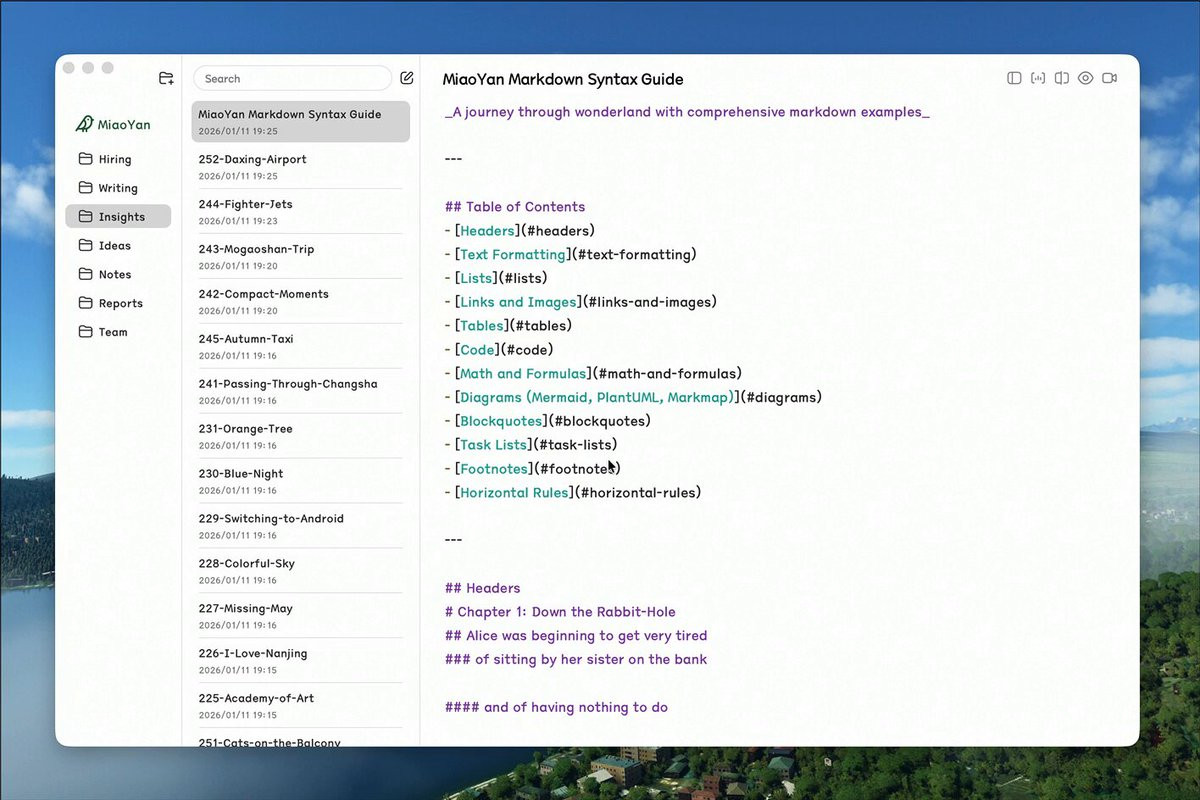Click the Ideas folder icon
1200x800 pixels.
[85, 245]
